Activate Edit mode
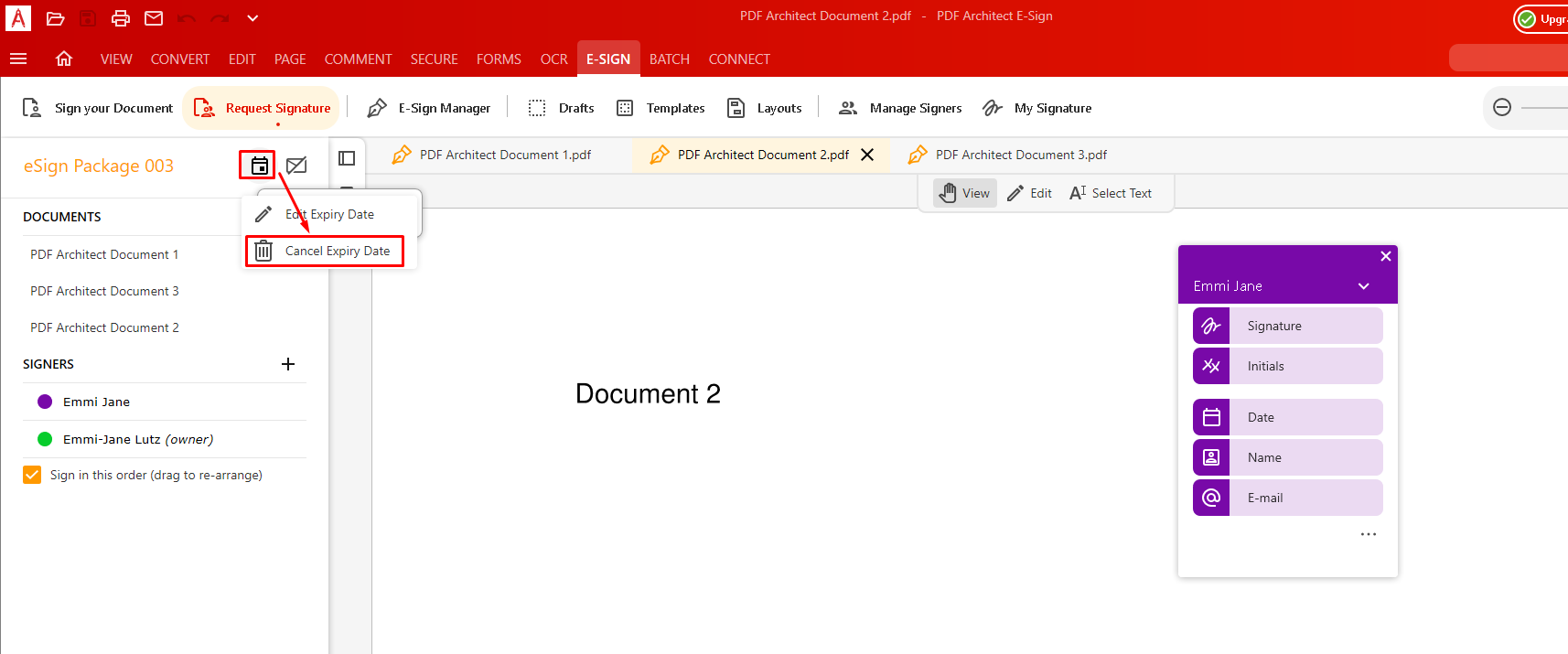The image size is (1568, 654). (x=1029, y=193)
